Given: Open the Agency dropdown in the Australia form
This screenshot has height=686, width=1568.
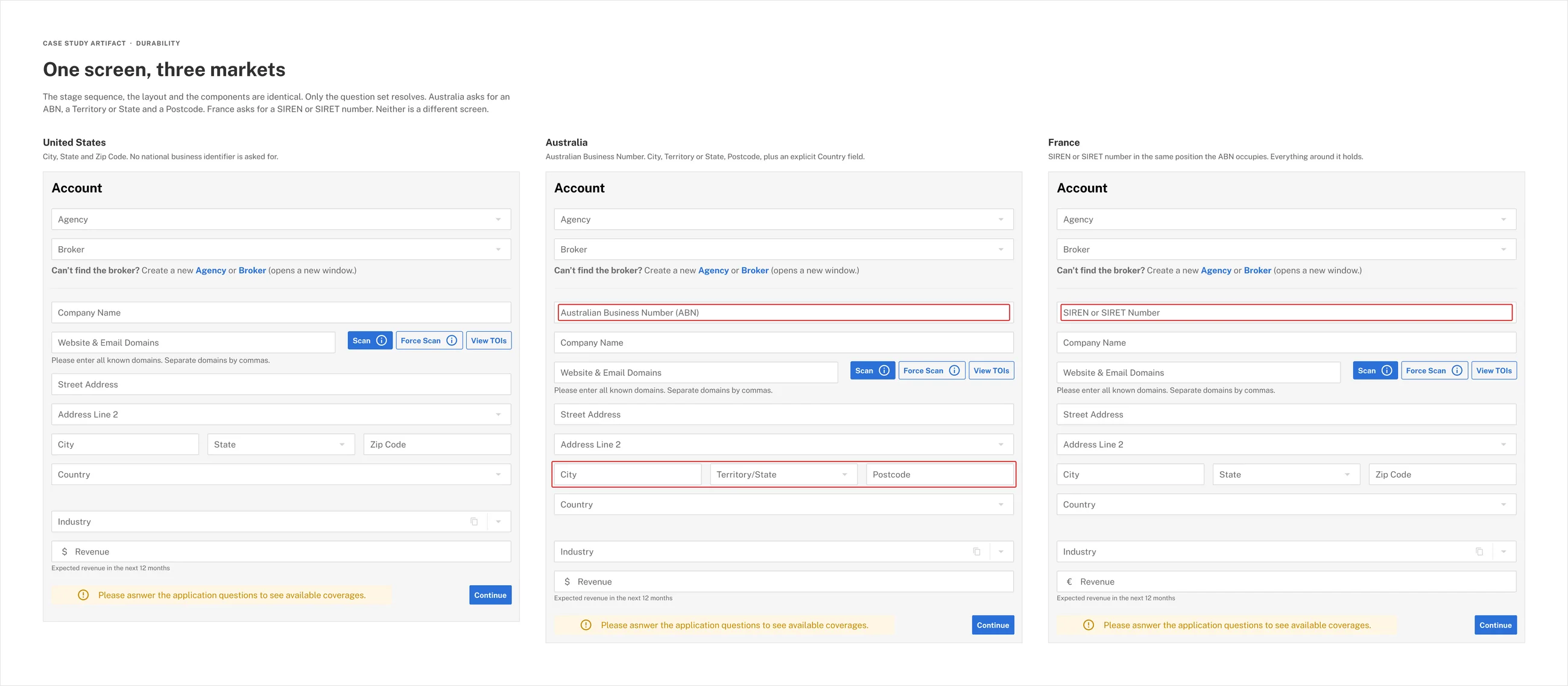Looking at the screenshot, I should [x=784, y=220].
